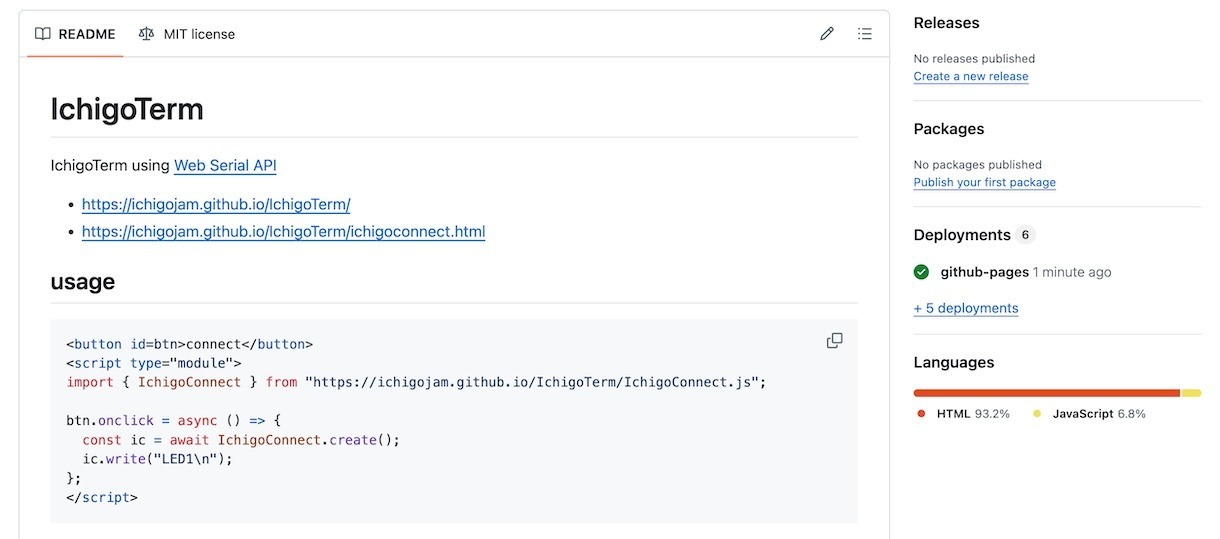Open the Packages heading link

pyautogui.click(x=949, y=129)
